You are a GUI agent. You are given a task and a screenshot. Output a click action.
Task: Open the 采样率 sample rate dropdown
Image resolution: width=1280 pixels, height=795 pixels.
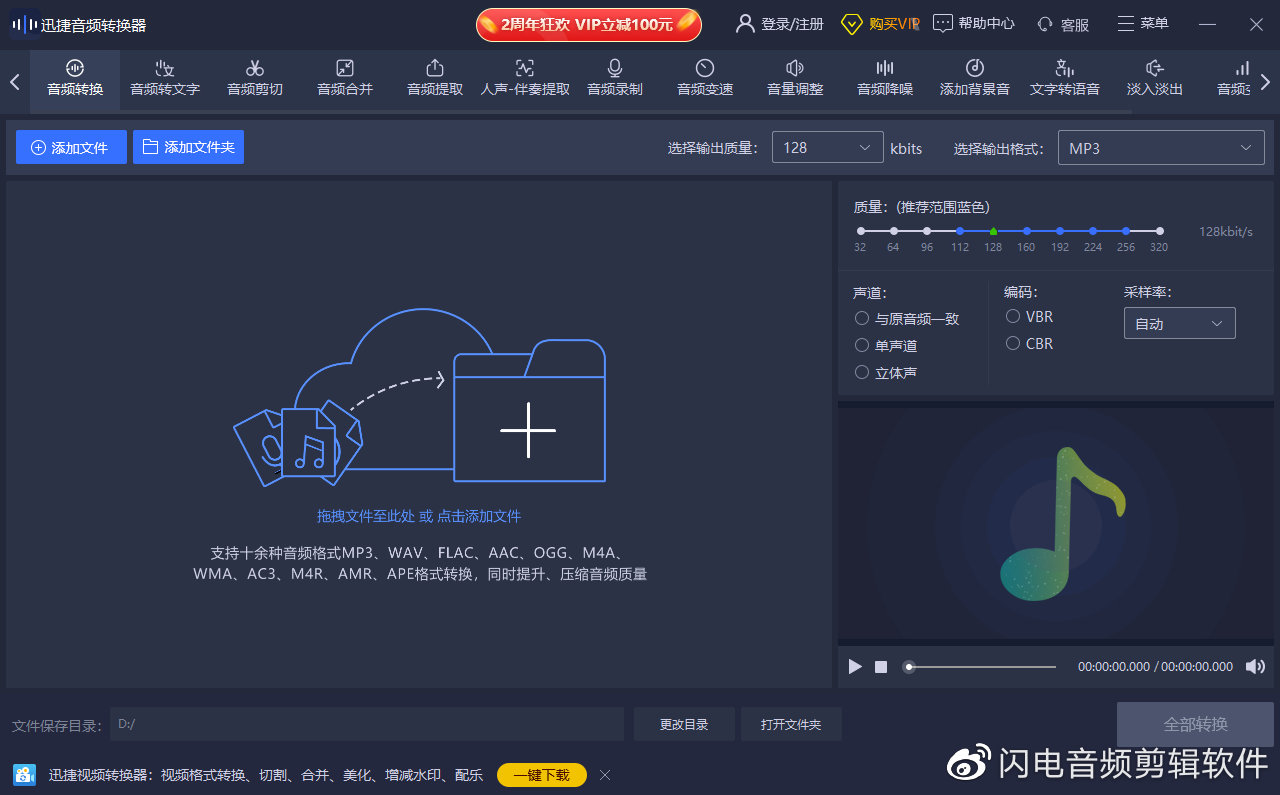(x=1180, y=323)
